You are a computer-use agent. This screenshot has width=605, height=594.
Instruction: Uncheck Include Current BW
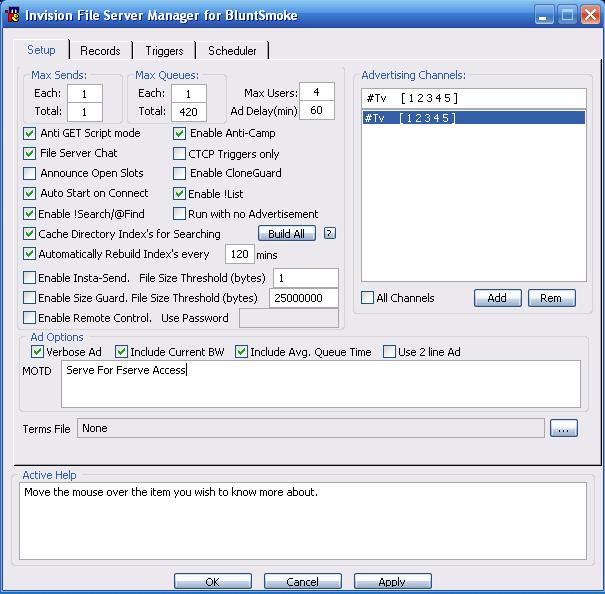coord(122,352)
